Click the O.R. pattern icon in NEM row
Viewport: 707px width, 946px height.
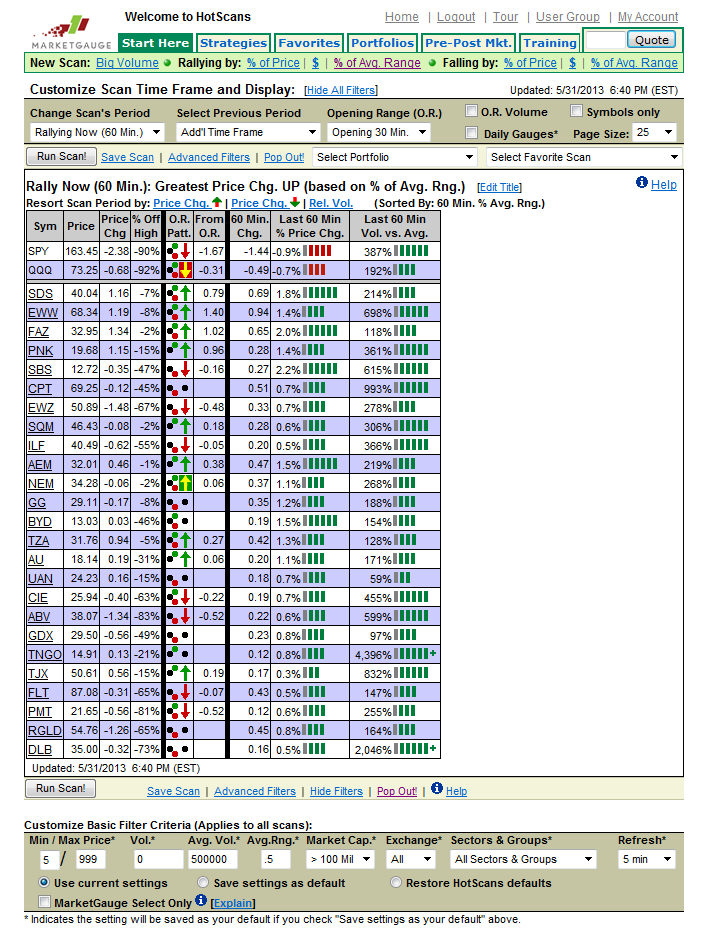pos(179,483)
